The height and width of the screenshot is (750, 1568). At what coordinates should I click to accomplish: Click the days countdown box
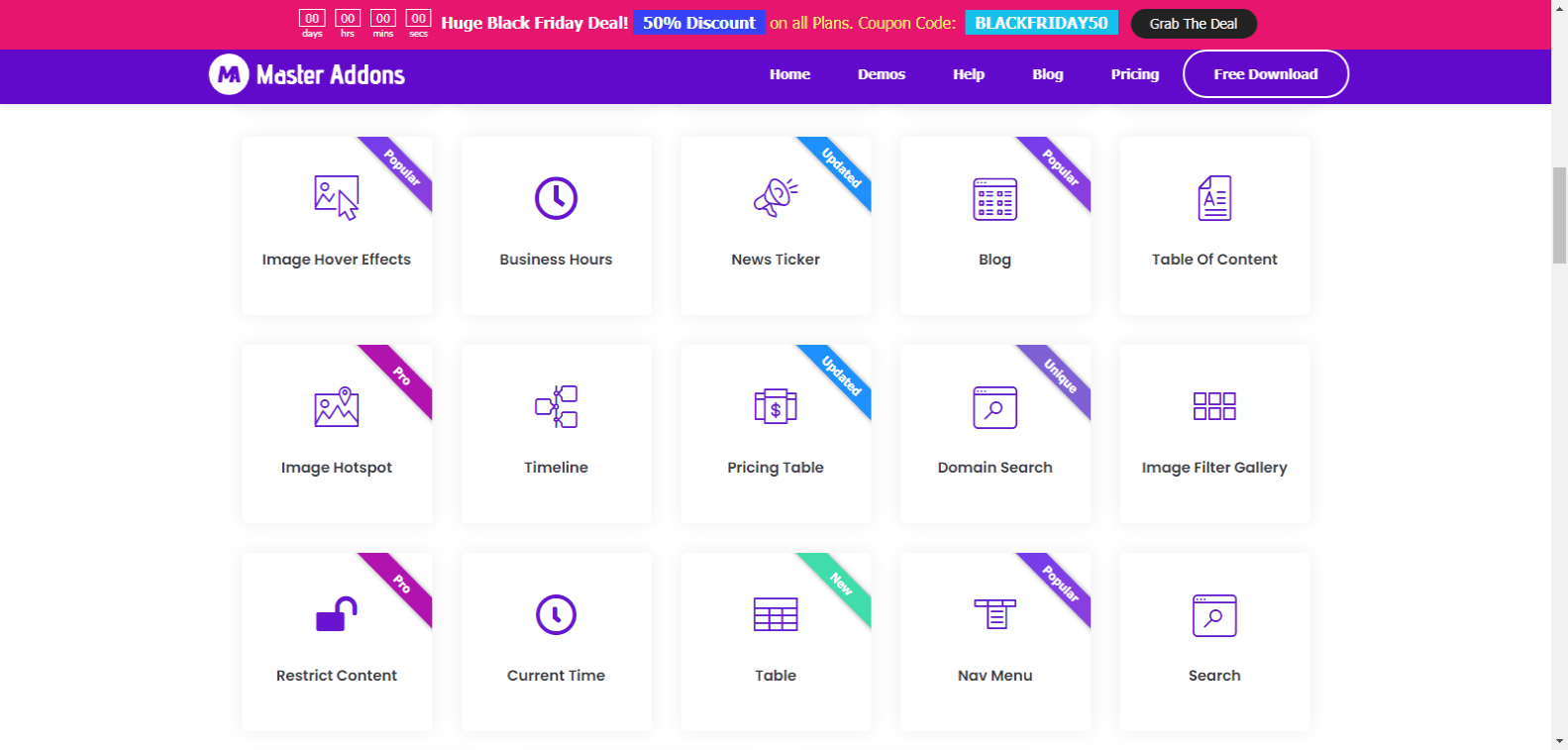(x=312, y=18)
